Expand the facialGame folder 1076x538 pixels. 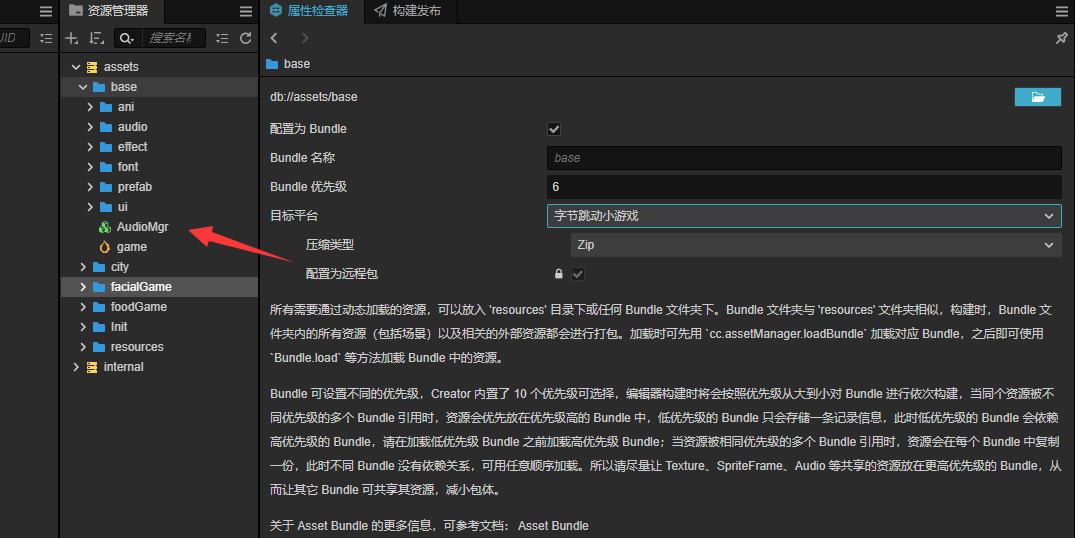[x=83, y=286]
